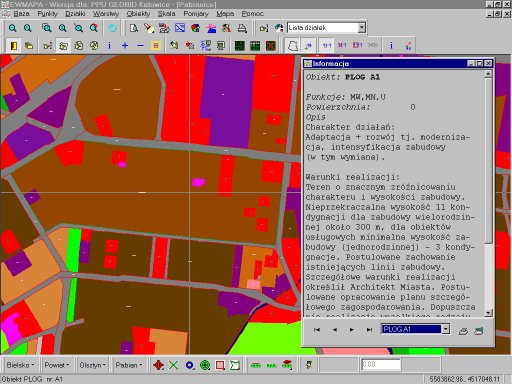Click the first zoom magnifier icon in the toolbar
512x384 pixels.
[12, 28]
